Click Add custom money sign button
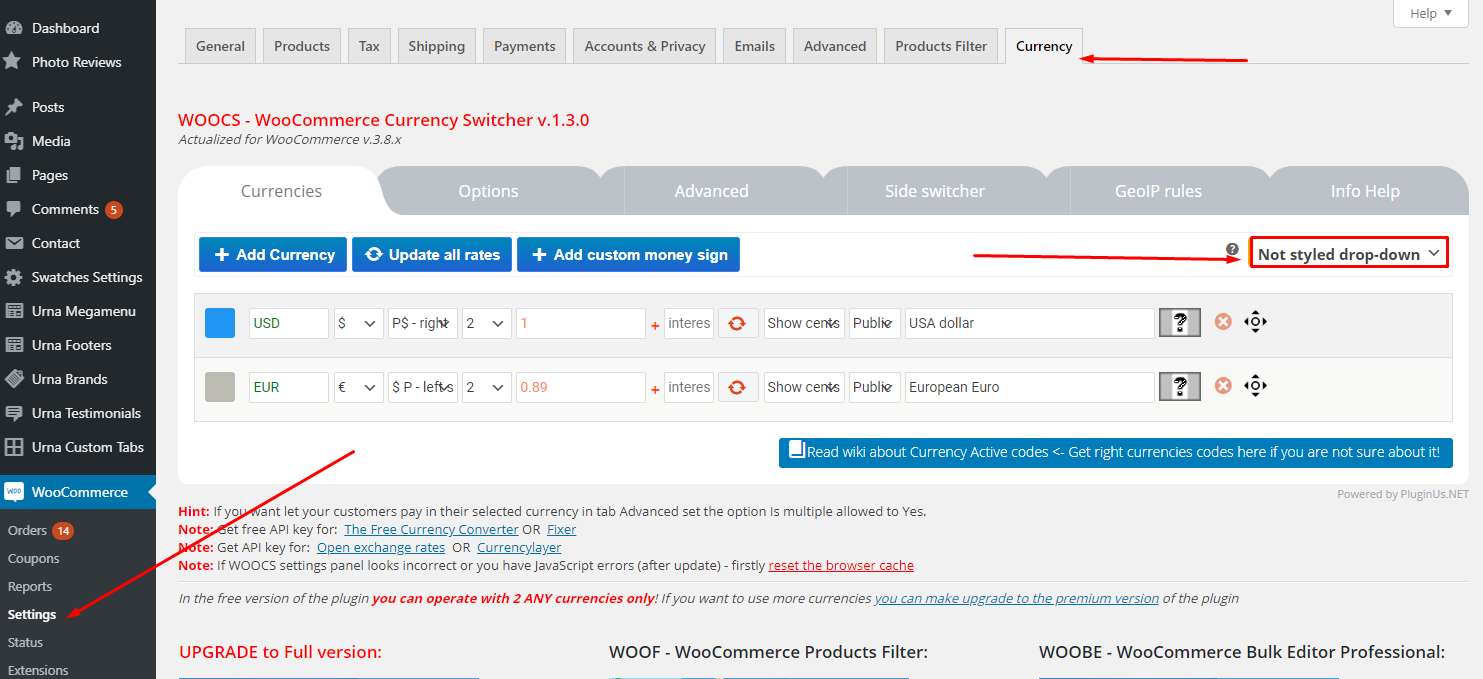 pos(628,255)
